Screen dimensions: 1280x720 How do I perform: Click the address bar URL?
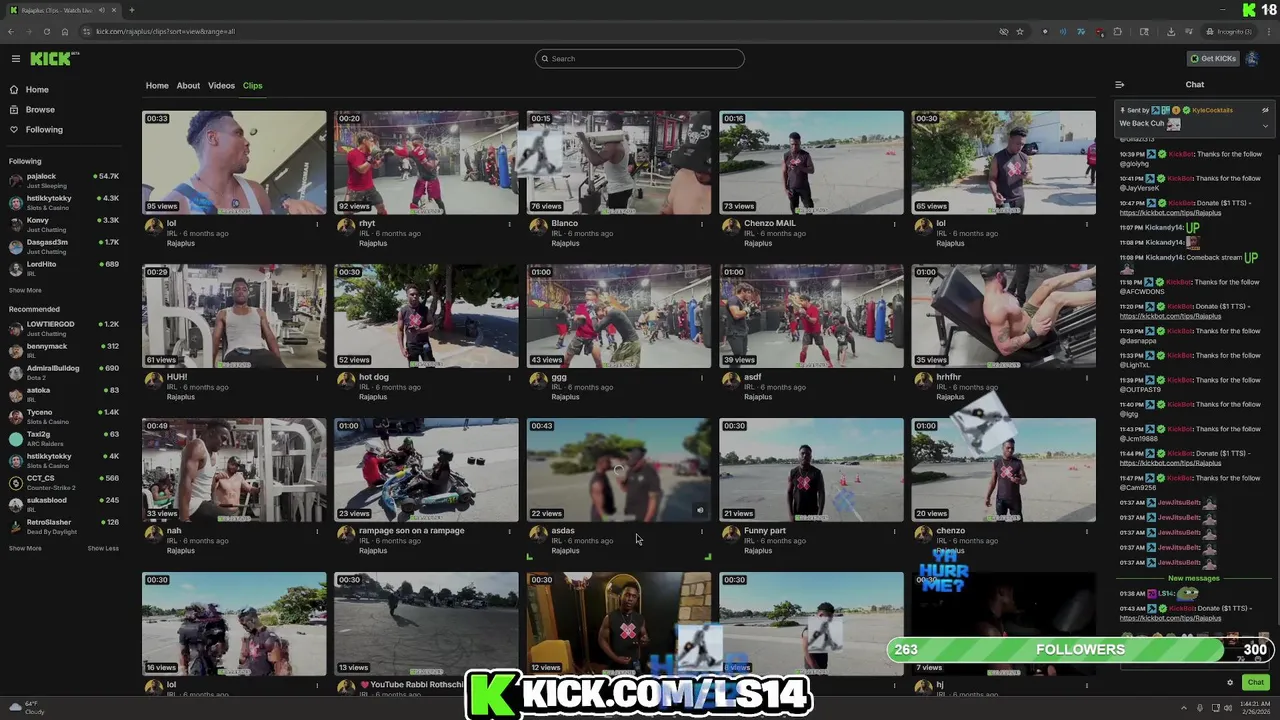click(165, 31)
